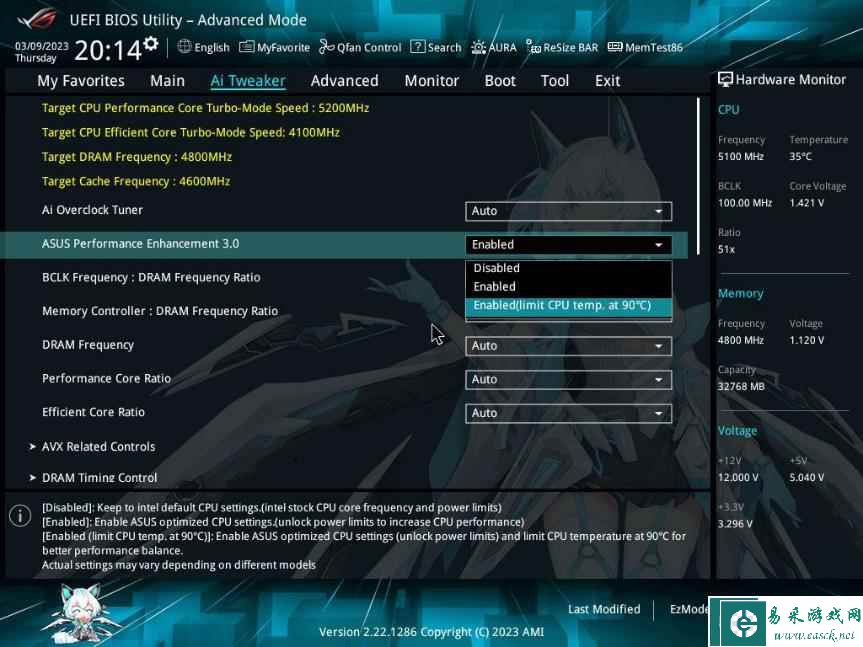The height and width of the screenshot is (647, 863).
Task: Expand AVX Related Controls submenu
Action: tap(98, 447)
